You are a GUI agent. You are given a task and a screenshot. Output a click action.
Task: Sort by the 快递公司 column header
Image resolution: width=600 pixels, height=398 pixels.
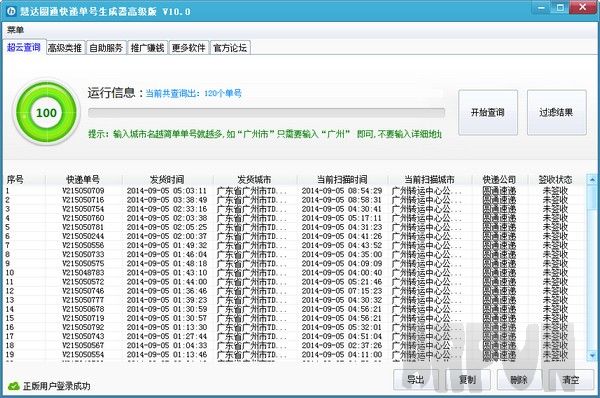(x=499, y=179)
